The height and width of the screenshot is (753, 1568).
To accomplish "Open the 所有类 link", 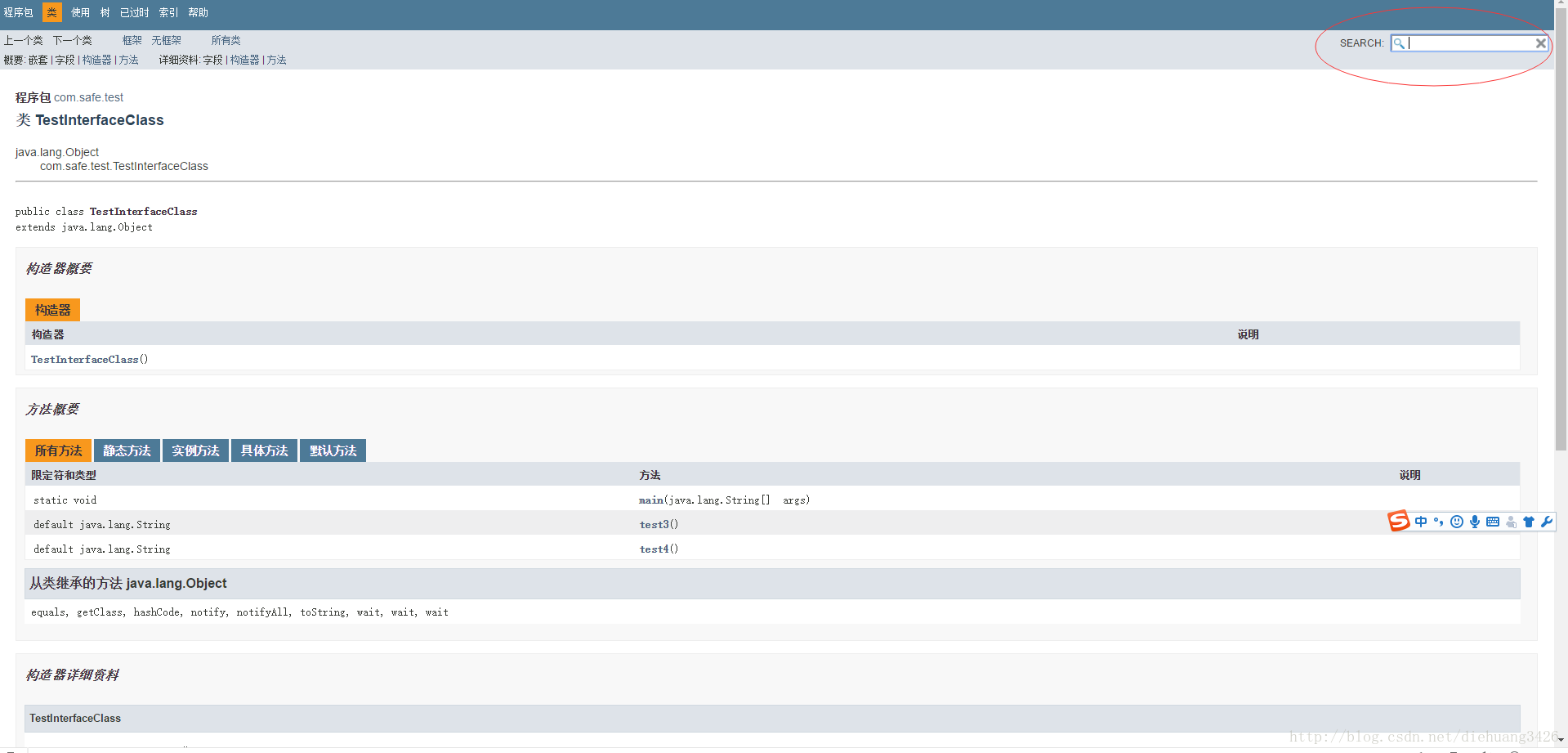I will 226,40.
